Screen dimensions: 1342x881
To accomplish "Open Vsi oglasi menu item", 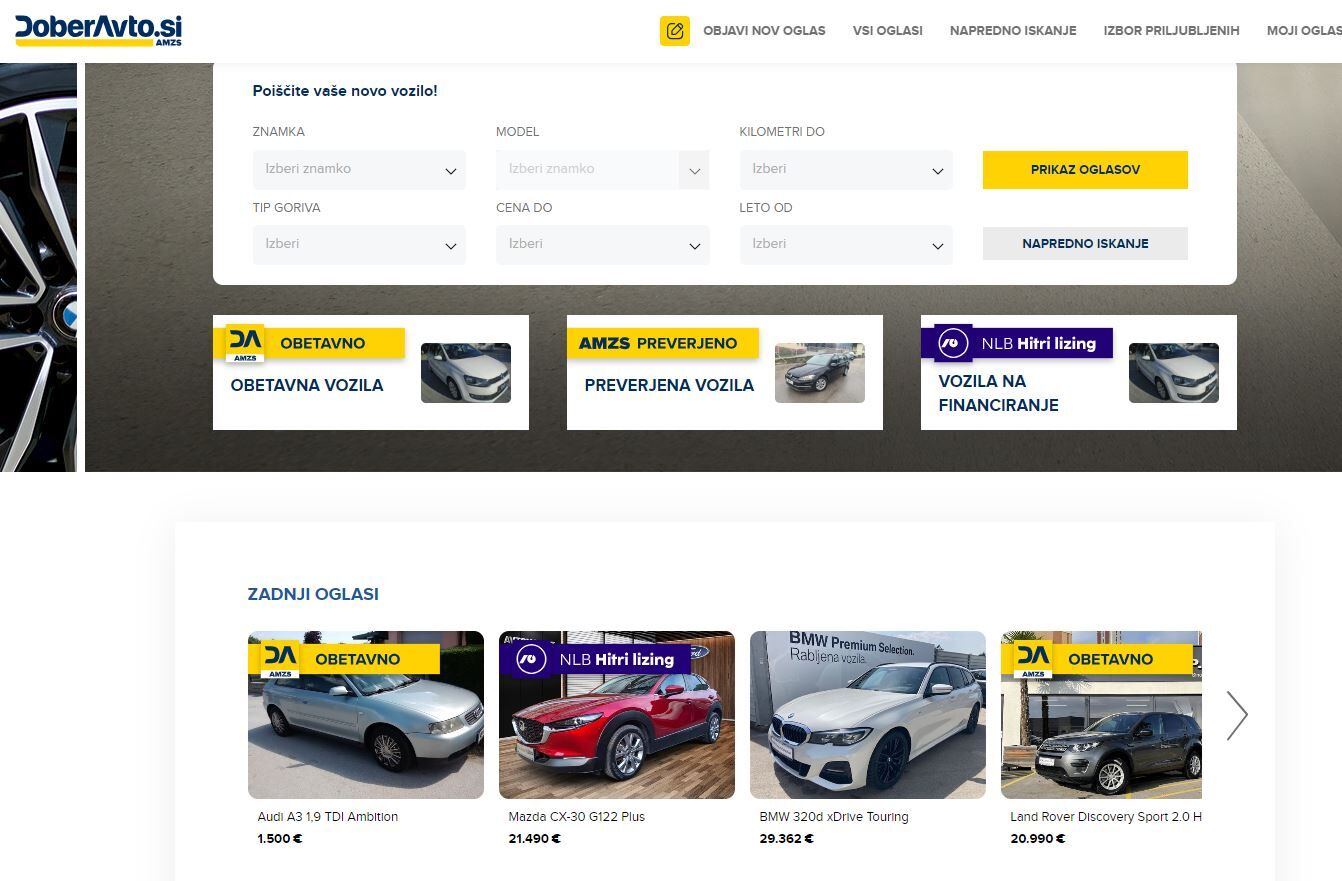I will coord(887,31).
